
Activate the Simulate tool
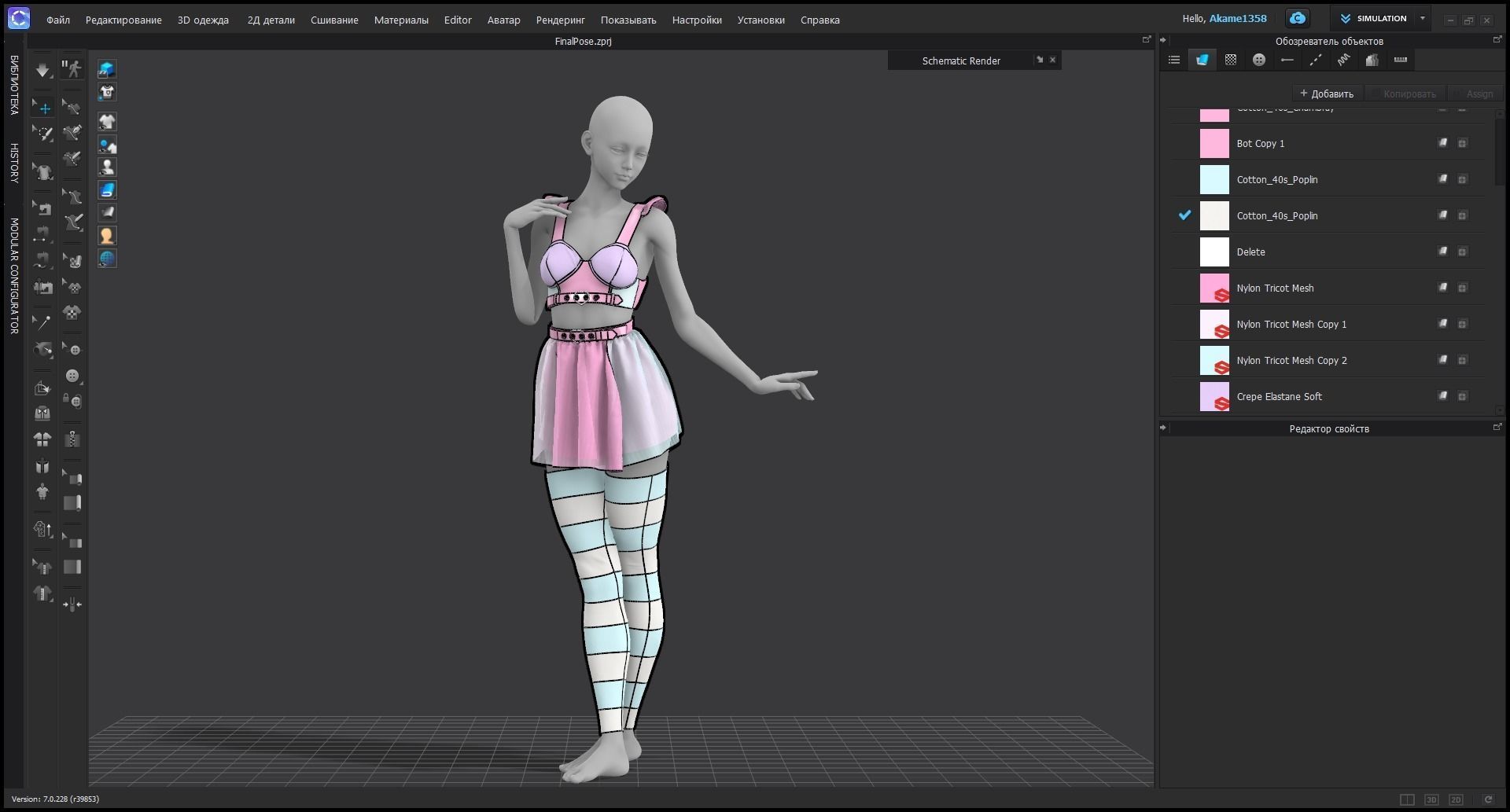[44, 69]
